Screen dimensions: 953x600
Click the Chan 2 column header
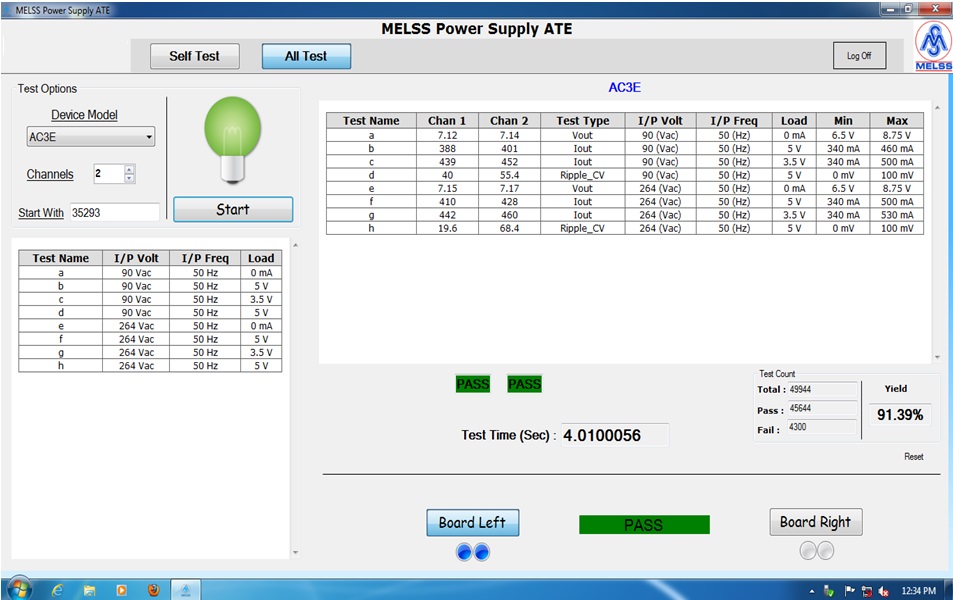(509, 120)
